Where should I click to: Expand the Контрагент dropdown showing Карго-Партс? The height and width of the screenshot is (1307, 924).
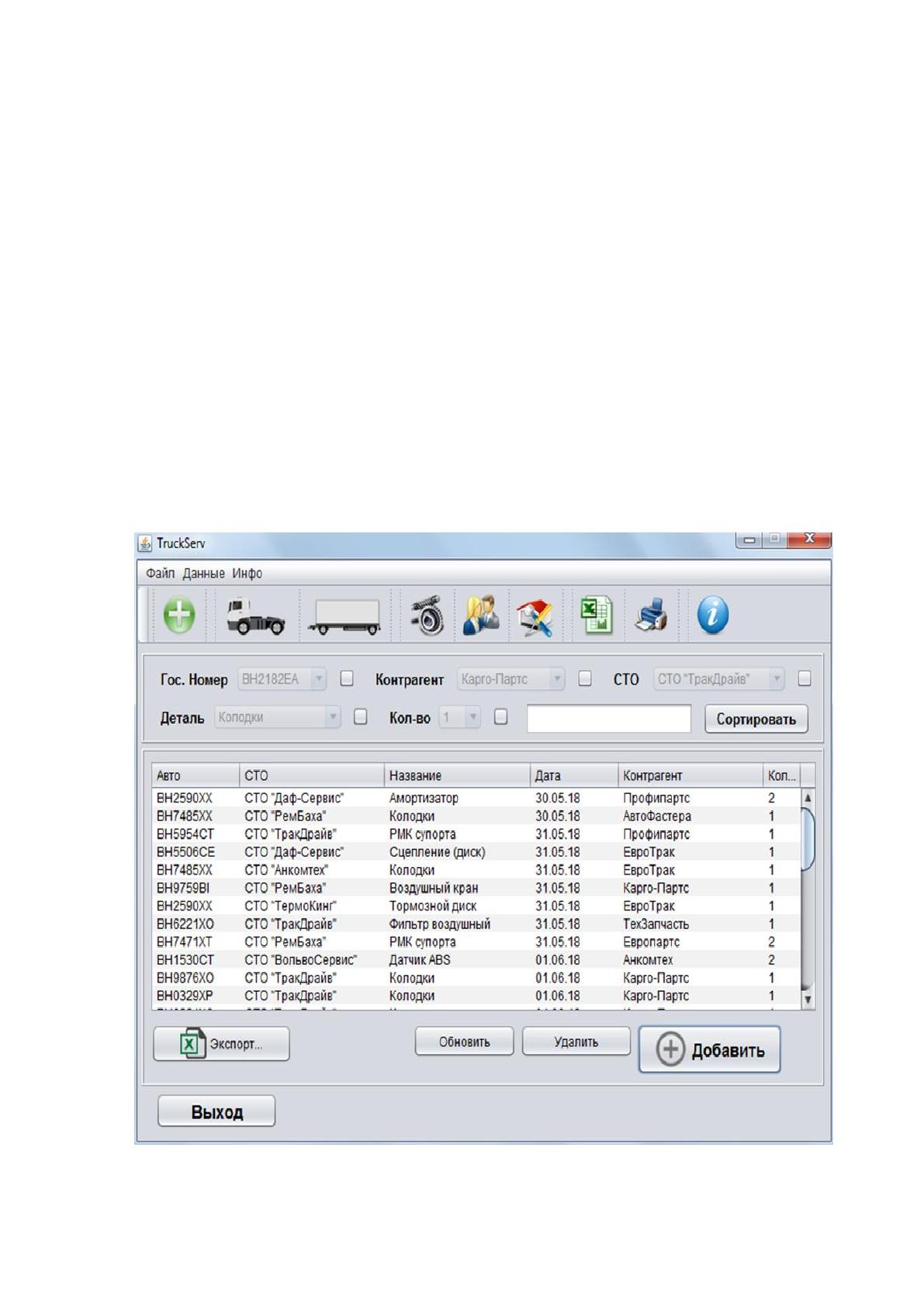[556, 679]
